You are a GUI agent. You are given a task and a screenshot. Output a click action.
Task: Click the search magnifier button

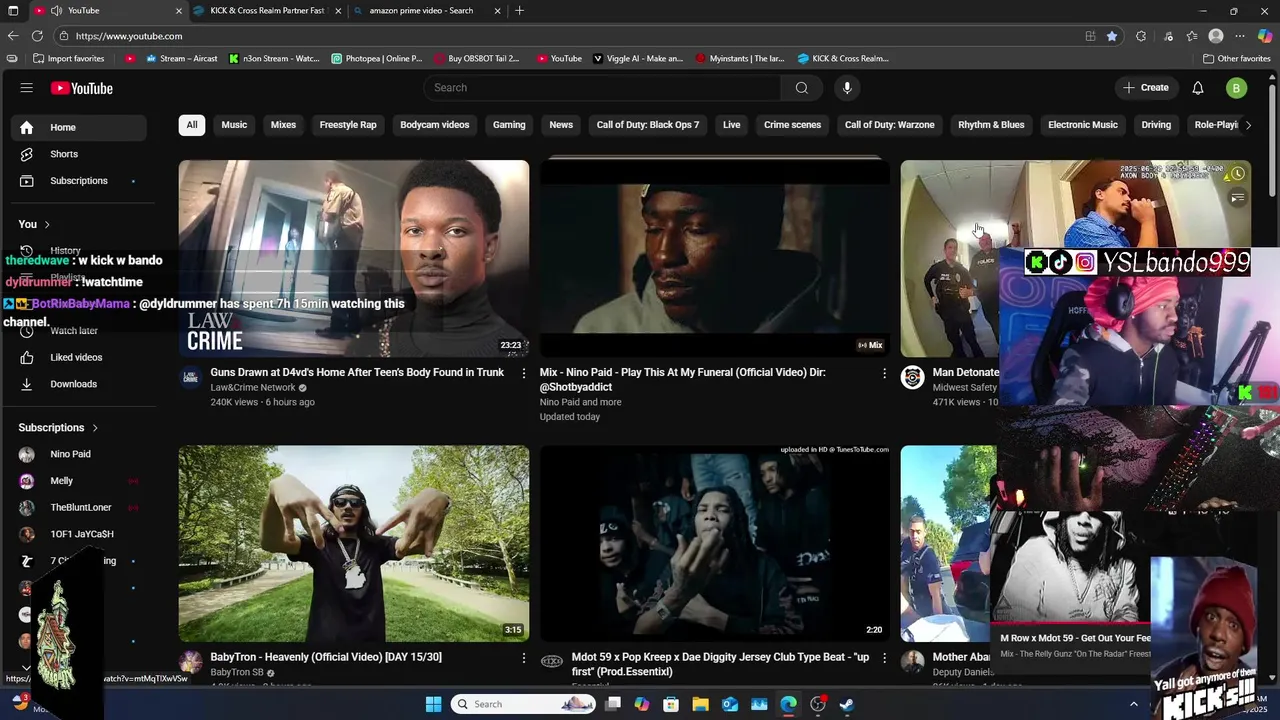(x=801, y=88)
